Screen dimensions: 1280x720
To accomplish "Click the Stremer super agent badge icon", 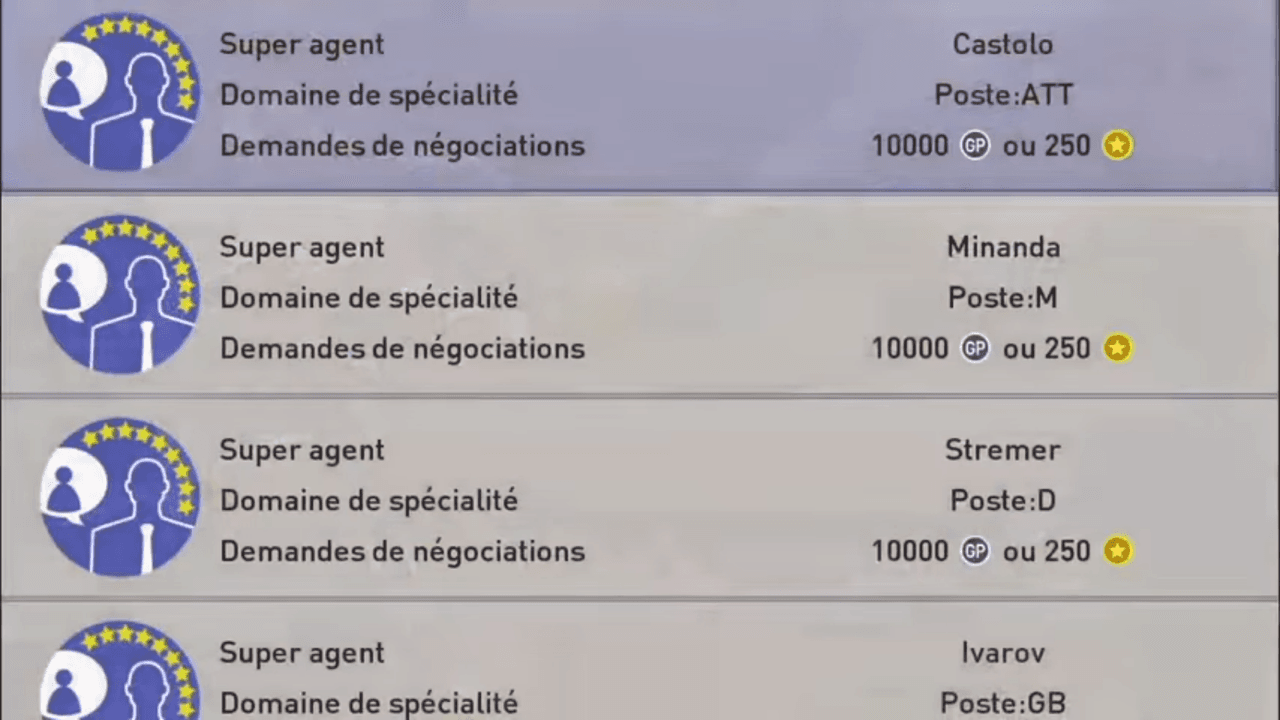I will (x=118, y=498).
